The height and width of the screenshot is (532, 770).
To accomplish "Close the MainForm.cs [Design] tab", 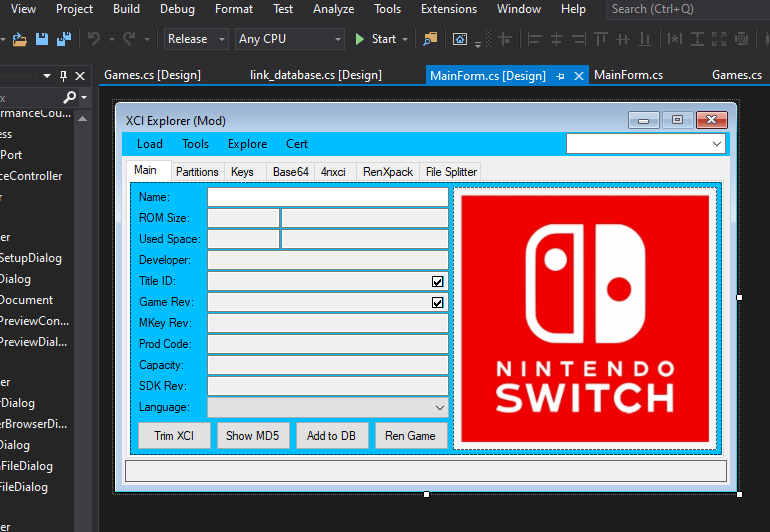I will tap(579, 76).
